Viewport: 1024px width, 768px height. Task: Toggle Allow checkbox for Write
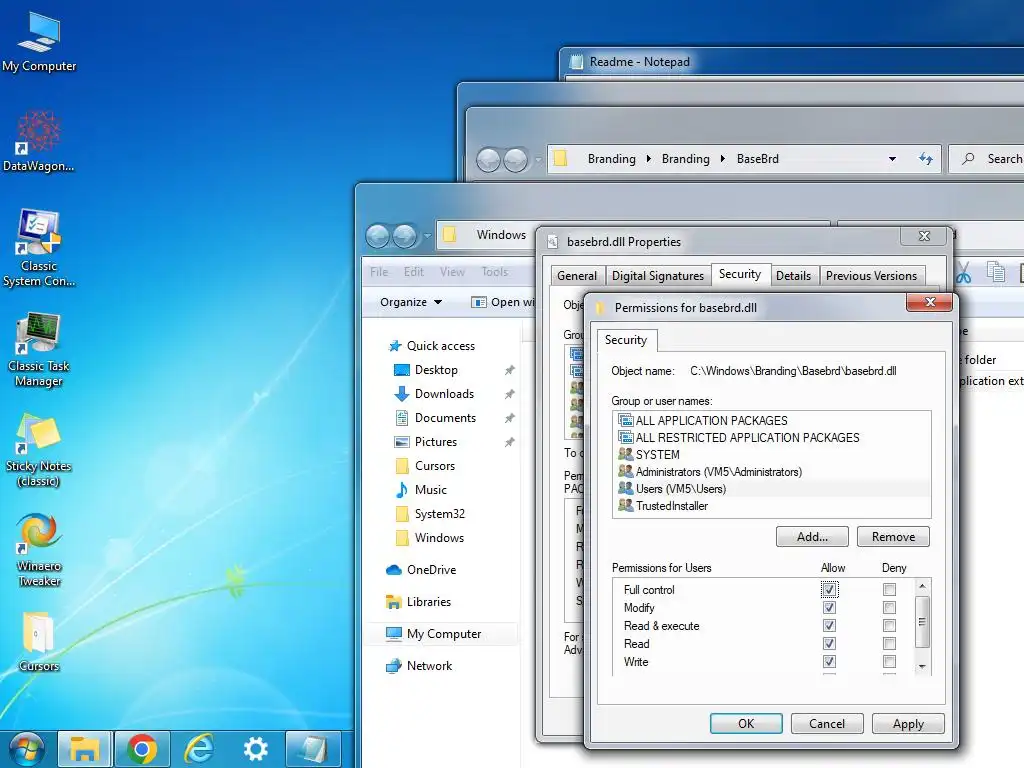click(x=829, y=662)
